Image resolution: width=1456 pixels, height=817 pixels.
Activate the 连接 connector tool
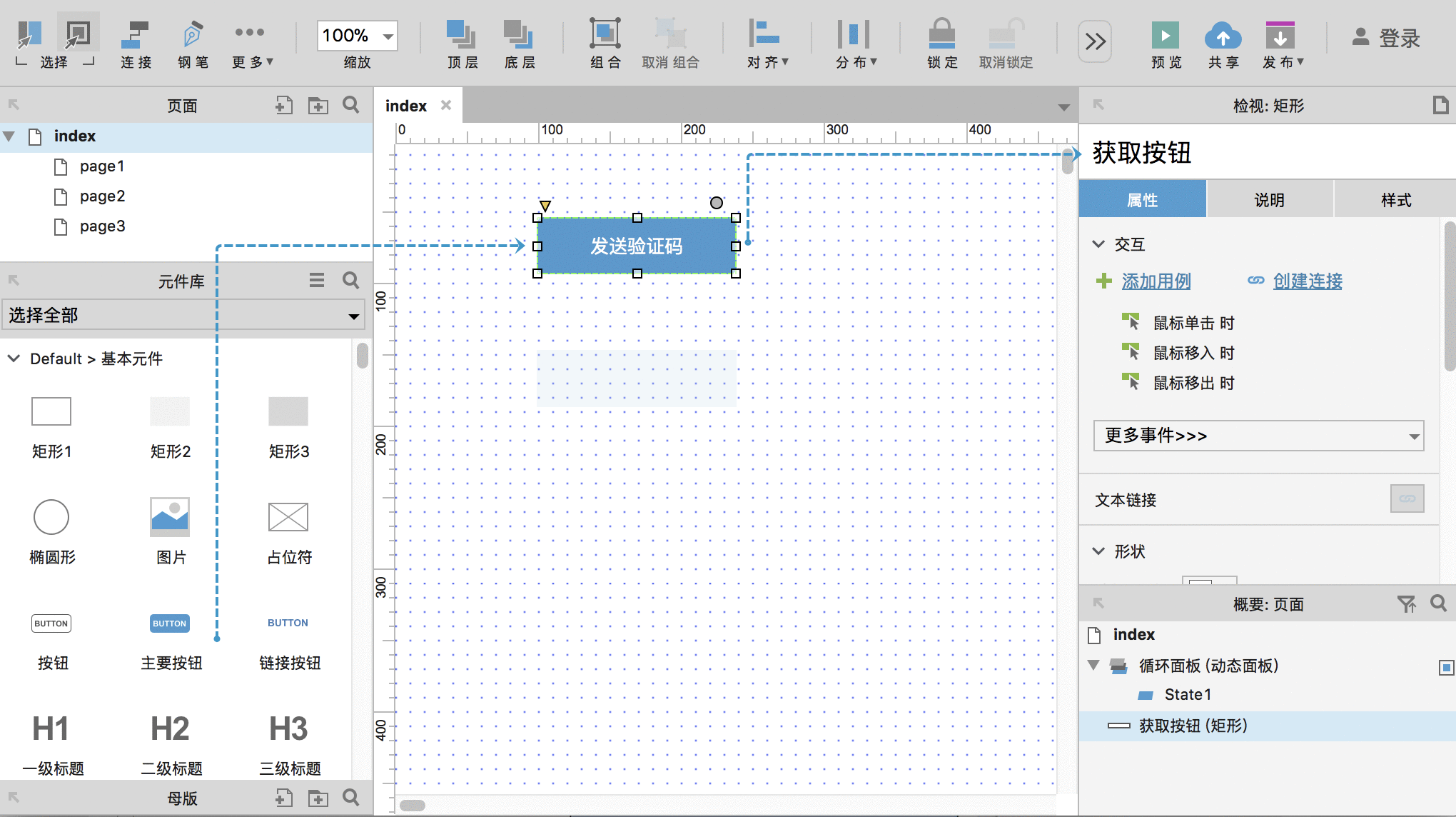(136, 43)
